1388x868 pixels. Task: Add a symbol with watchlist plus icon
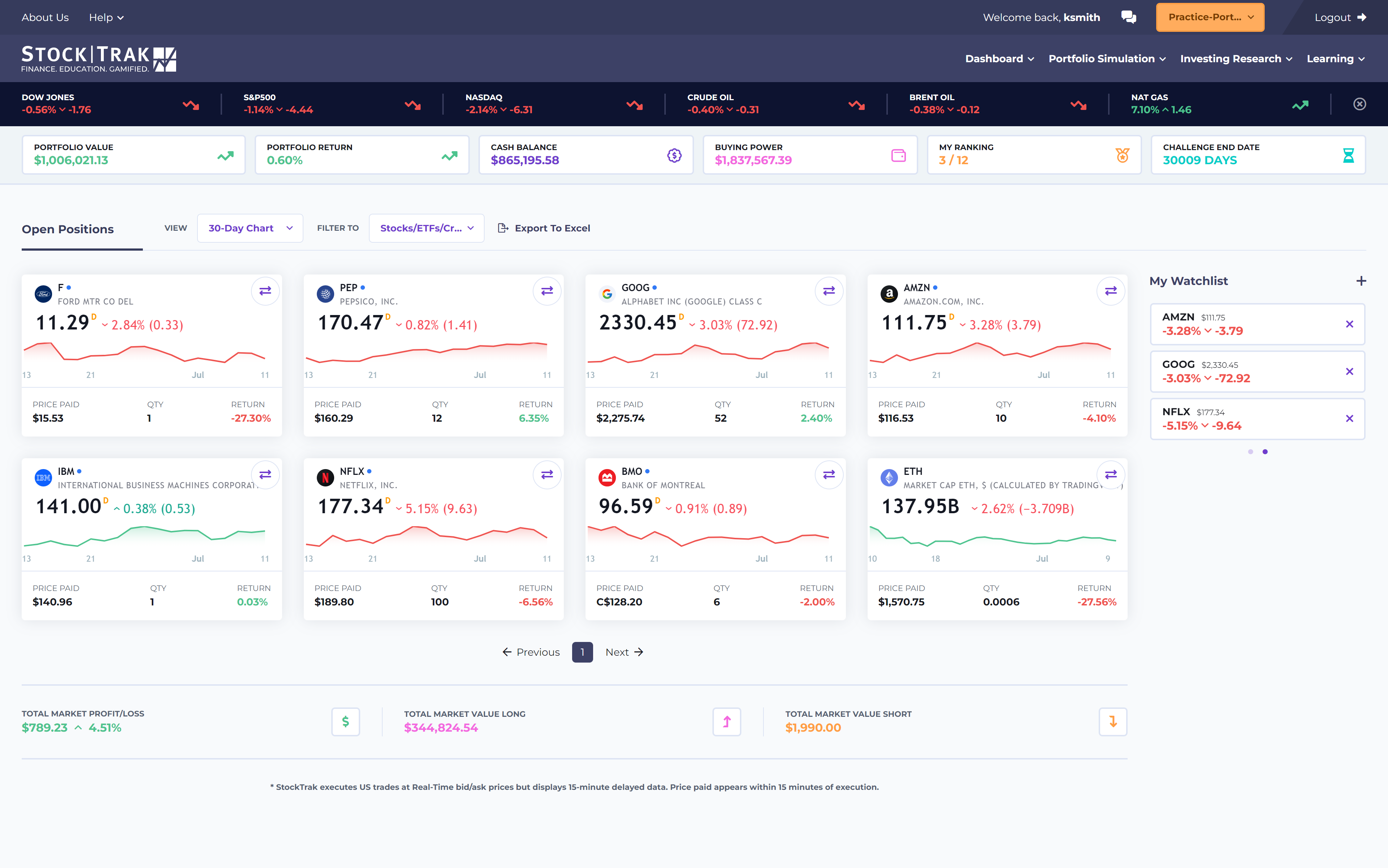coord(1361,281)
